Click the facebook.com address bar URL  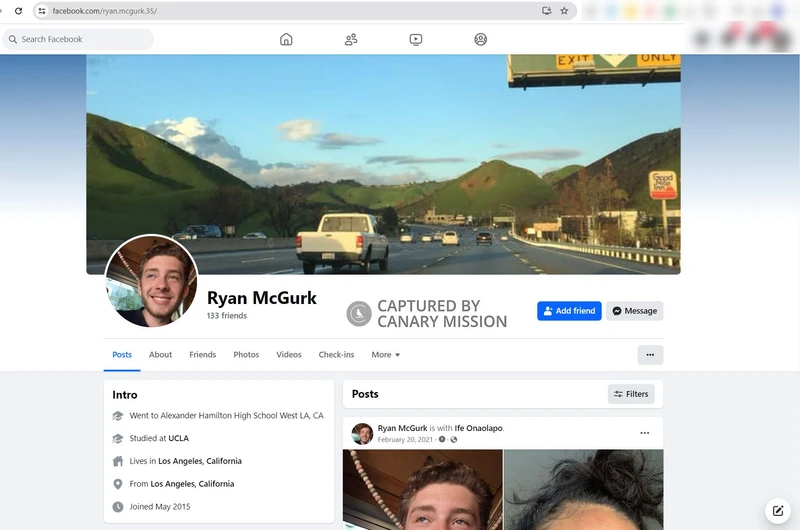(x=105, y=11)
